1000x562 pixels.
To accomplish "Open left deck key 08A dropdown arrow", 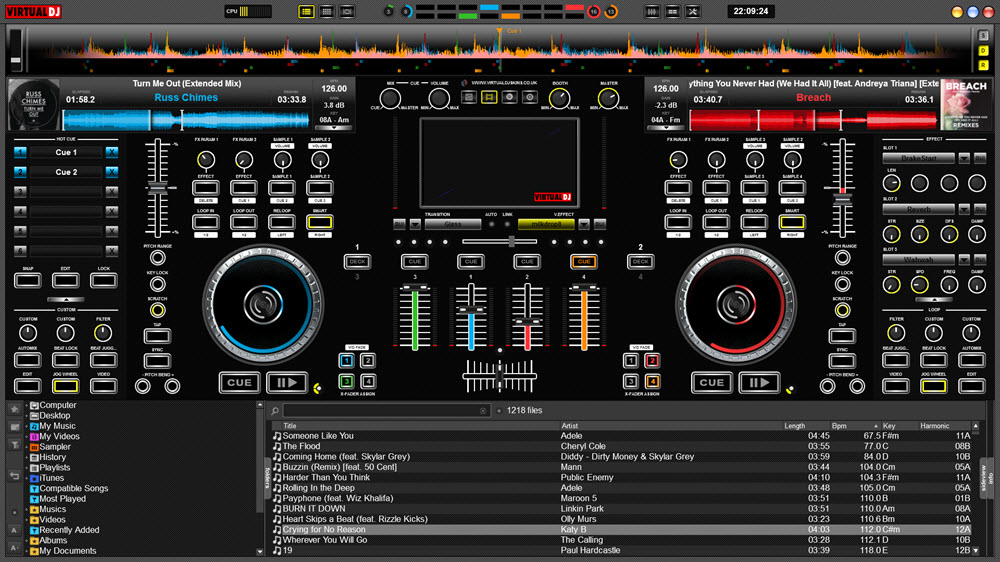I will pyautogui.click(x=334, y=128).
